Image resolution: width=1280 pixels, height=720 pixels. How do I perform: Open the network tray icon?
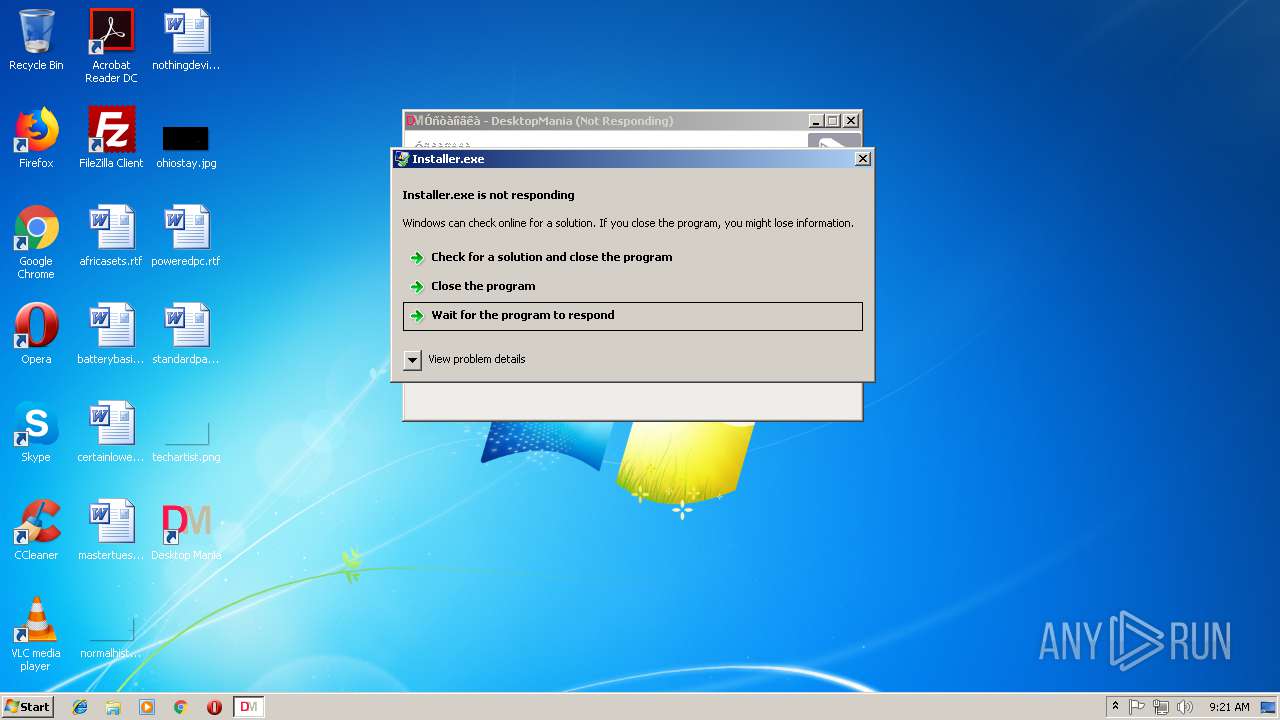coord(1161,707)
